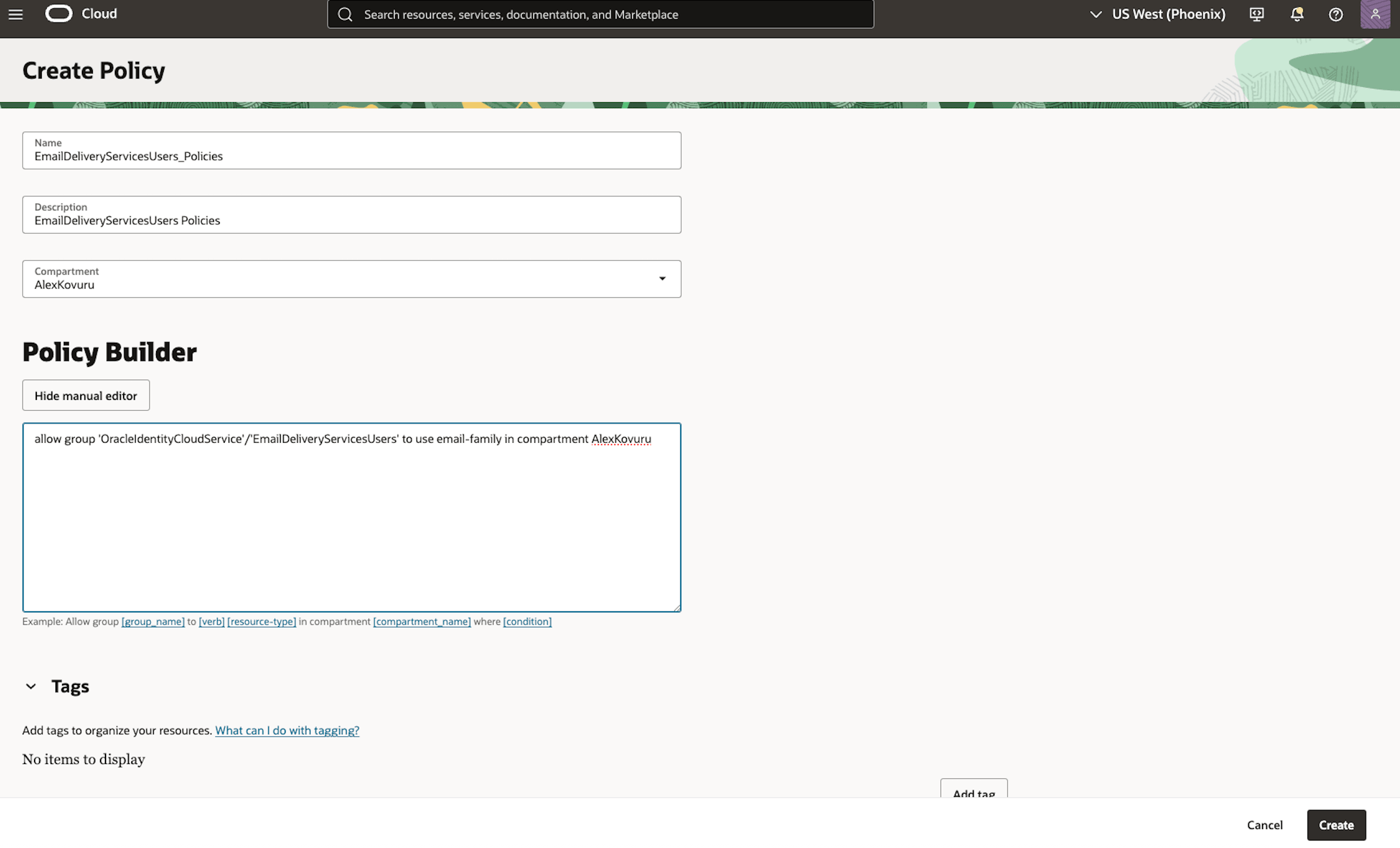Image resolution: width=1400 pixels, height=848 pixels.
Task: Click the [group_name] example link
Action: [153, 621]
